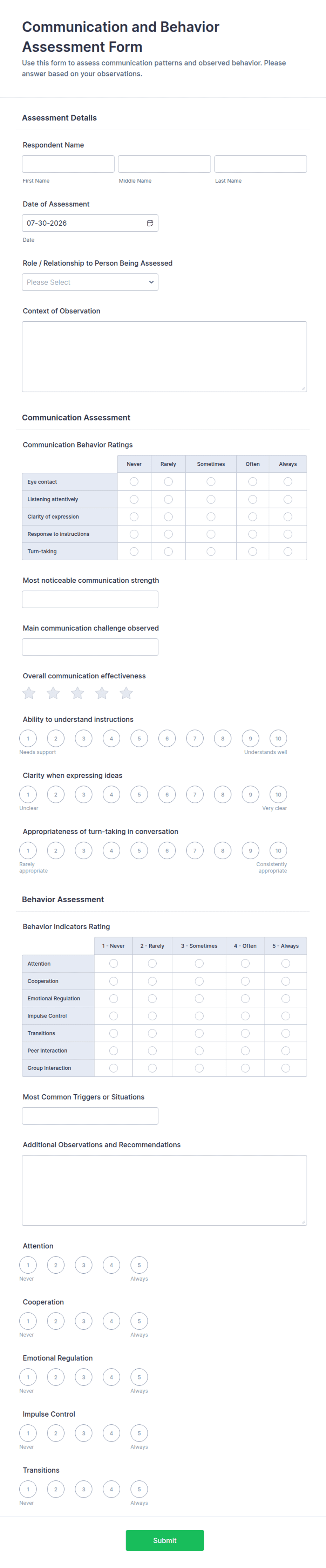The height and width of the screenshot is (1568, 326).
Task: Mark Group Interaction as 5 - Always
Action: click(286, 1068)
